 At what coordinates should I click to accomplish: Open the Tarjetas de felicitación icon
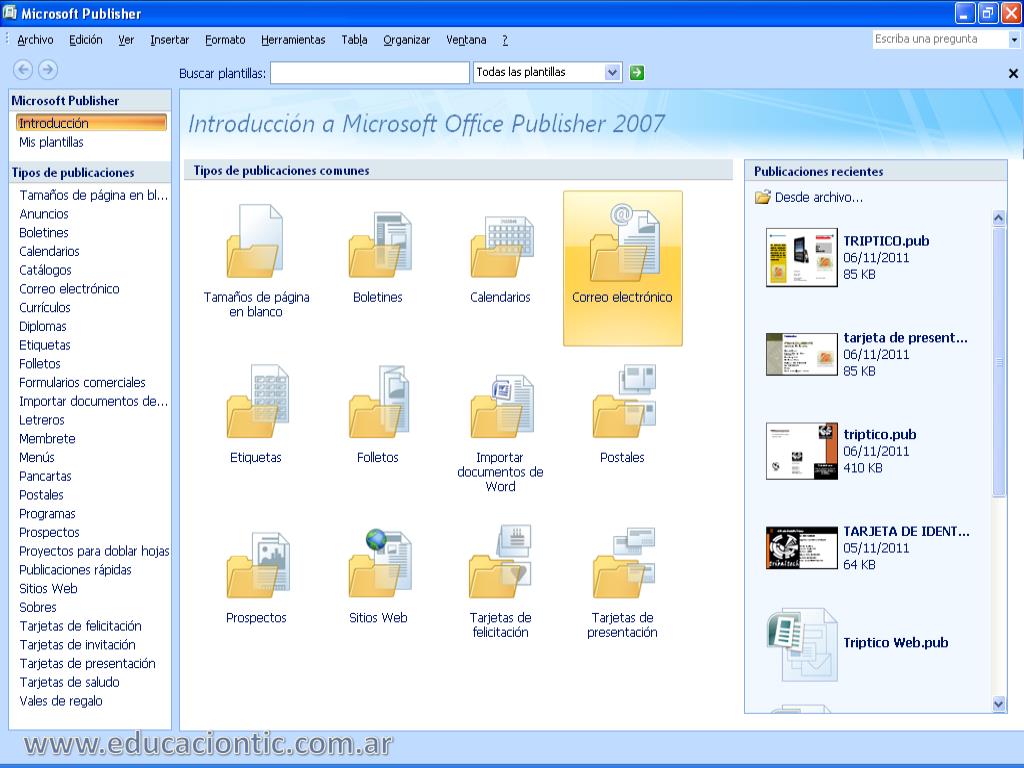point(500,565)
